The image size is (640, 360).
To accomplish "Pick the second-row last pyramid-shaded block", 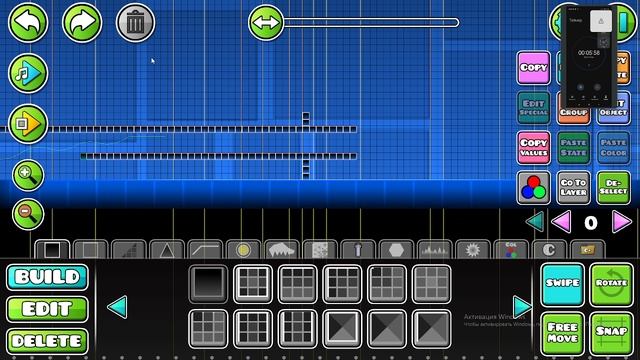I will 432,329.
